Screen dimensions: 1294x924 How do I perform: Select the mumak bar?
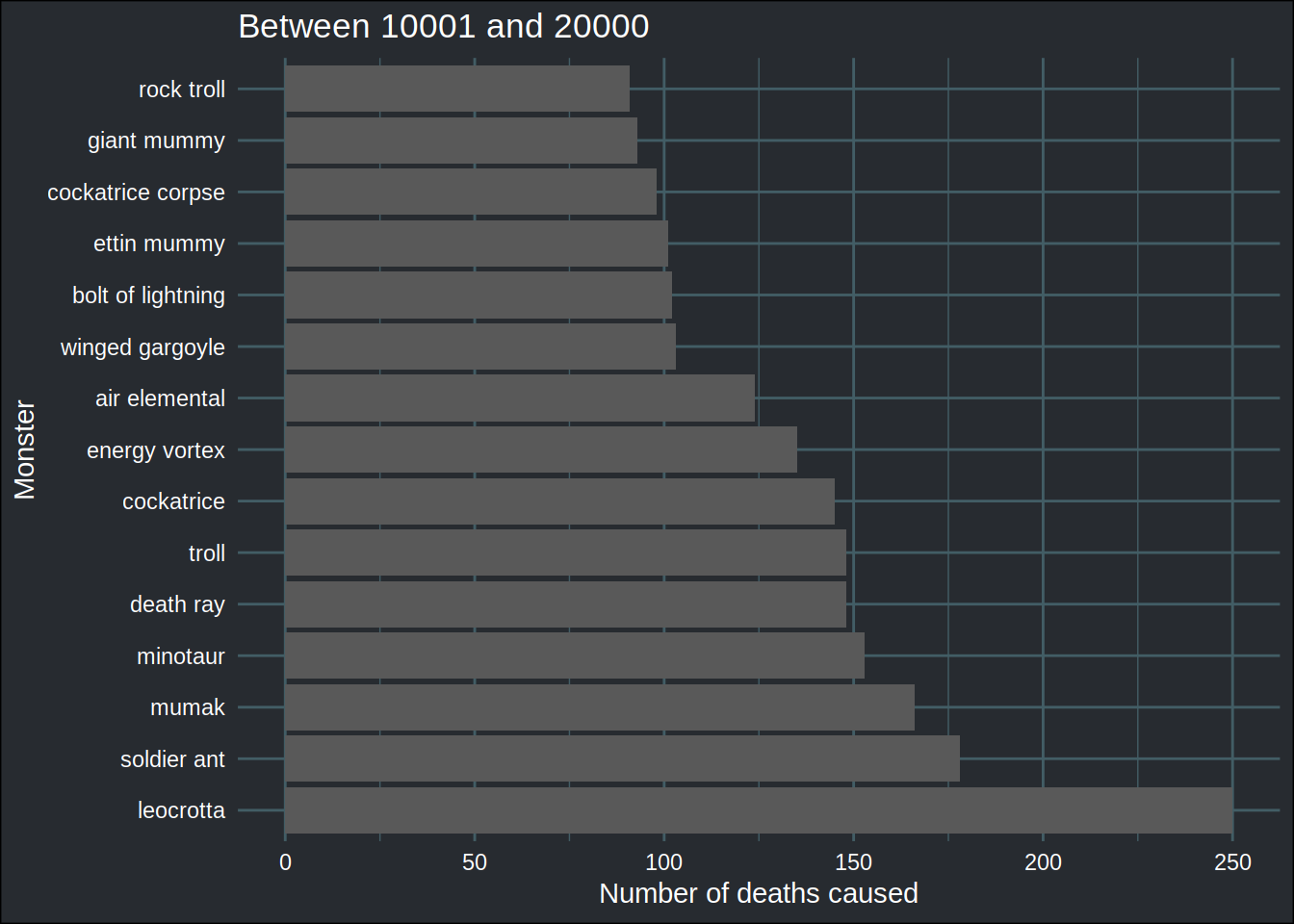click(600, 707)
